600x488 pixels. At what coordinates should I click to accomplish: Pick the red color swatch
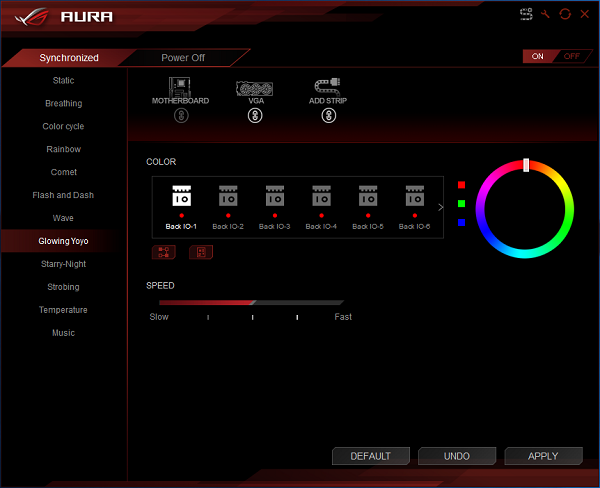[461, 185]
